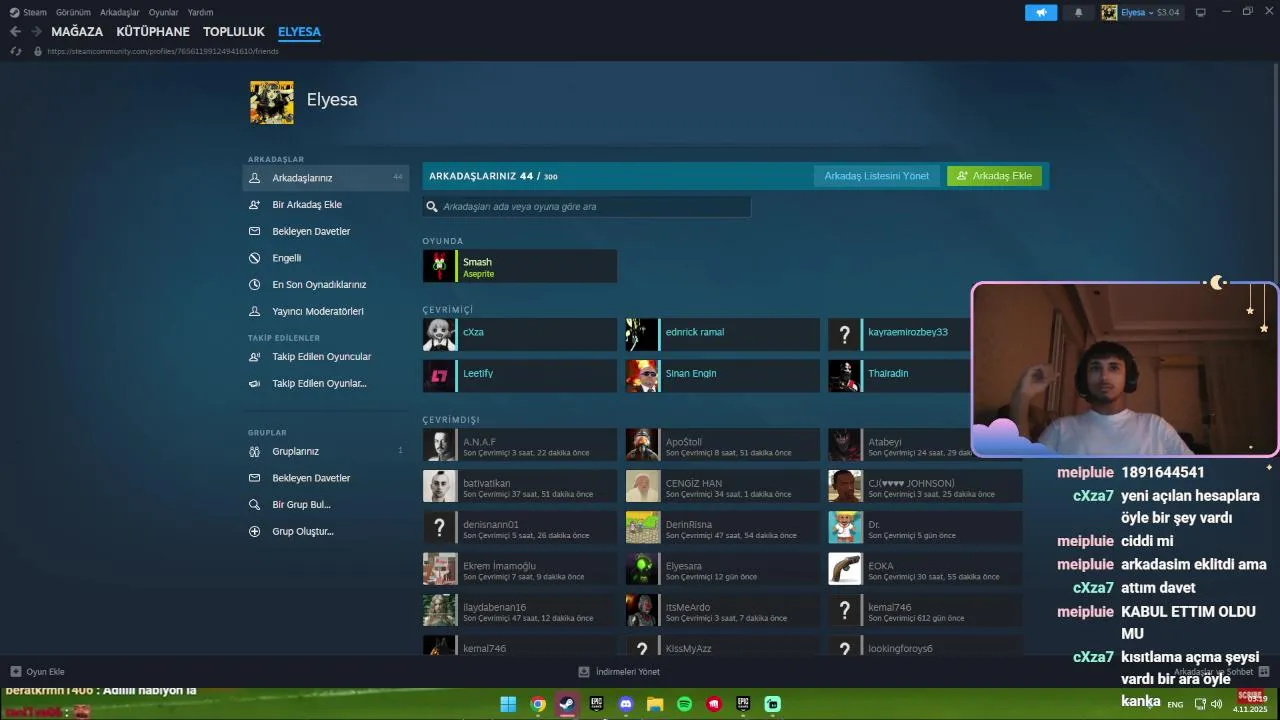The height and width of the screenshot is (720, 1280).
Task: Click the big picture mode icon
Action: coord(1201,13)
